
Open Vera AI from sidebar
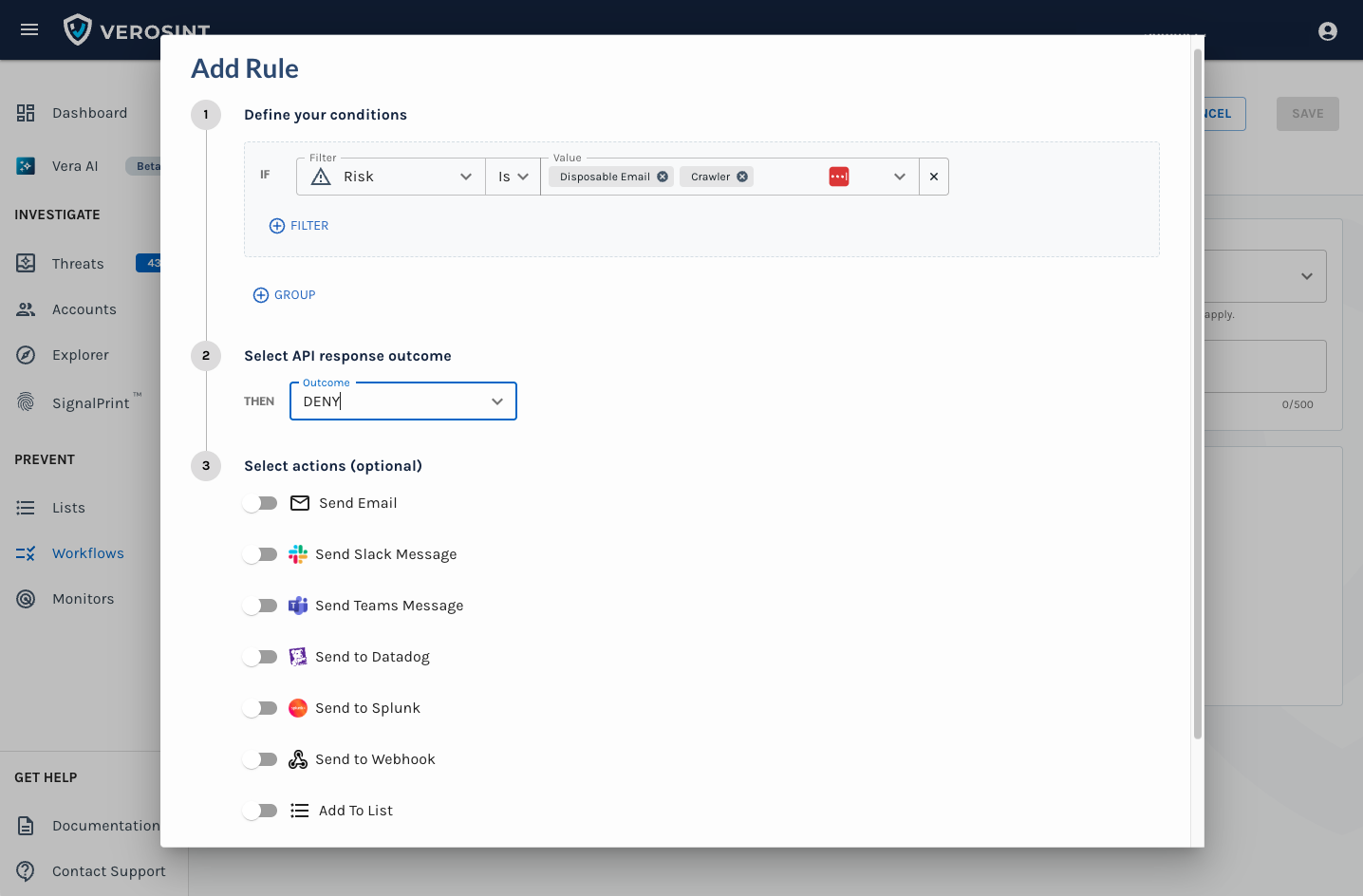(75, 166)
